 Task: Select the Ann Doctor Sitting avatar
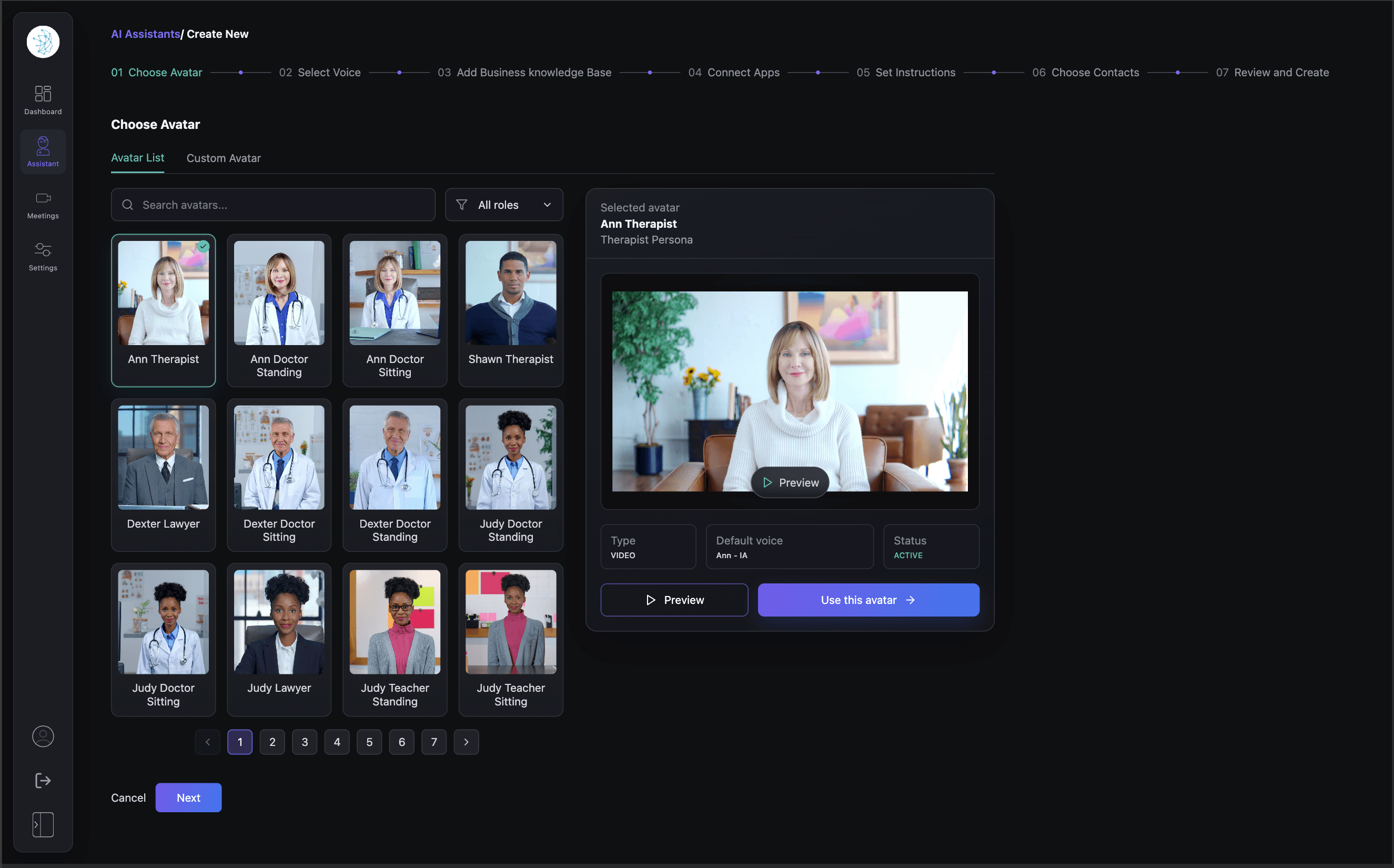pos(395,310)
